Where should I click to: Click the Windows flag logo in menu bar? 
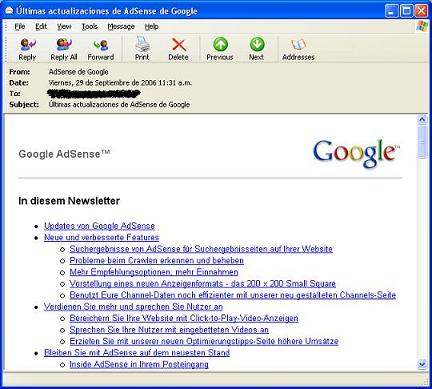click(x=422, y=26)
